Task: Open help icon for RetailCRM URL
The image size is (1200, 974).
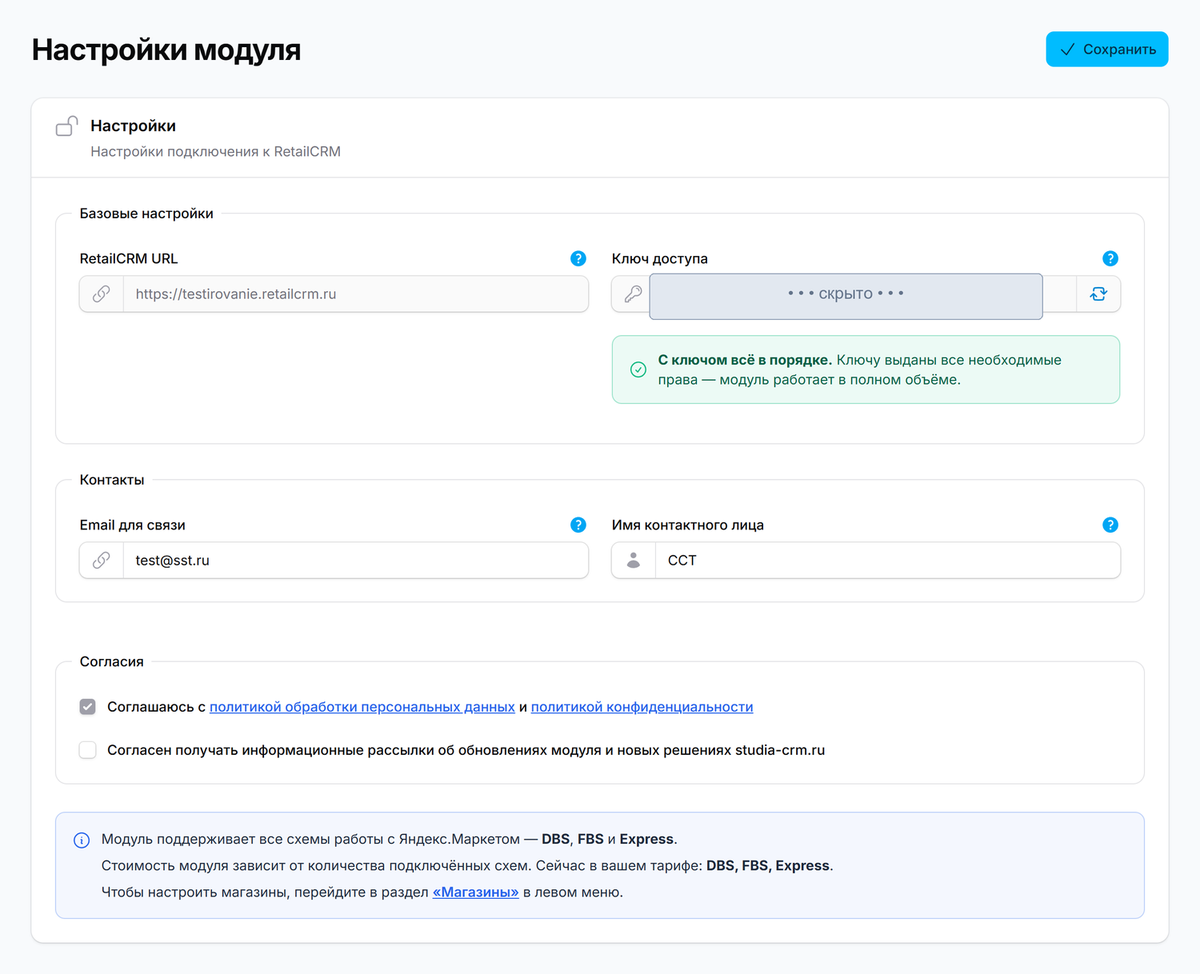Action: point(578,258)
